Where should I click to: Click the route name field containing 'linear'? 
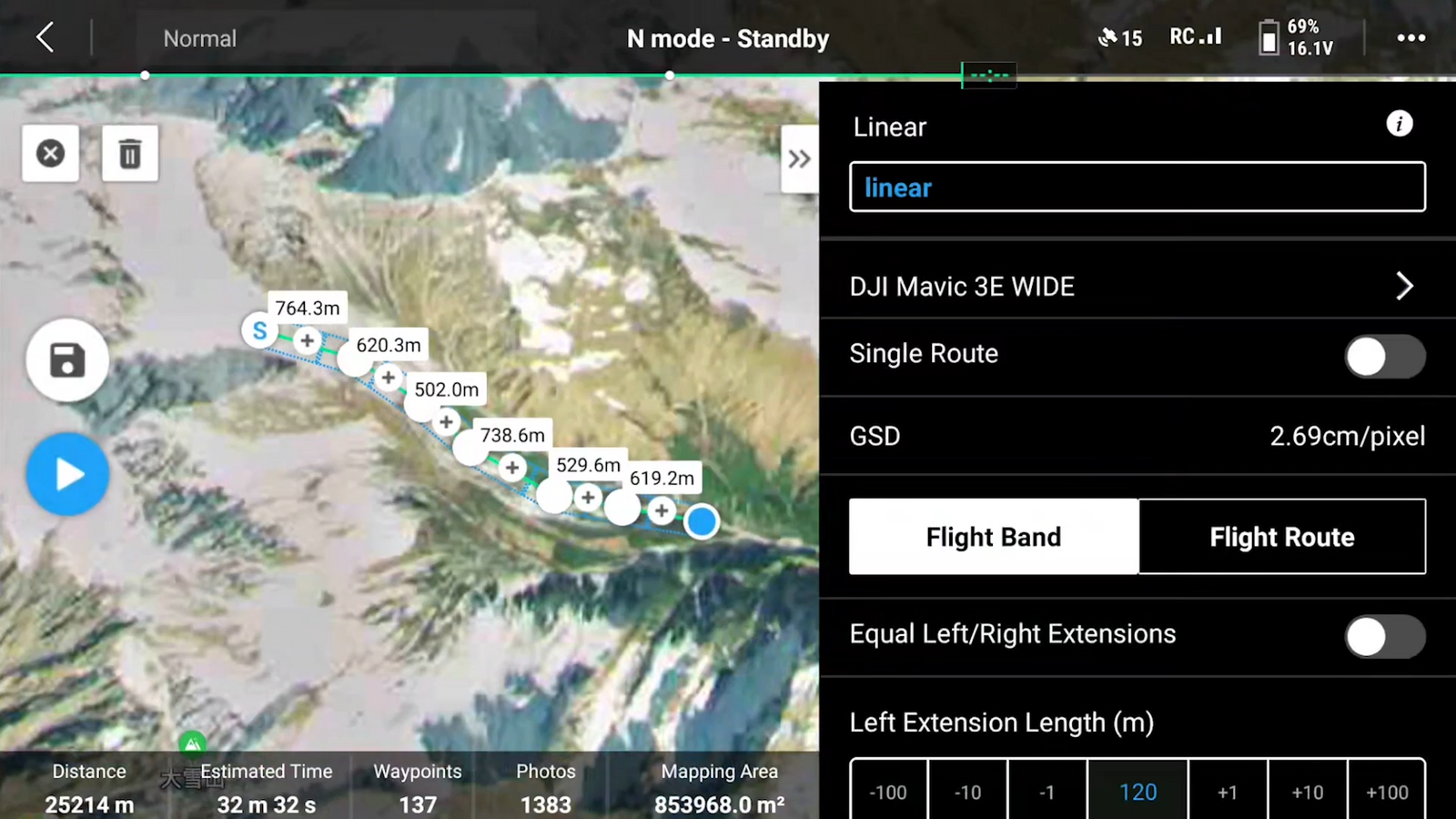(x=1137, y=187)
